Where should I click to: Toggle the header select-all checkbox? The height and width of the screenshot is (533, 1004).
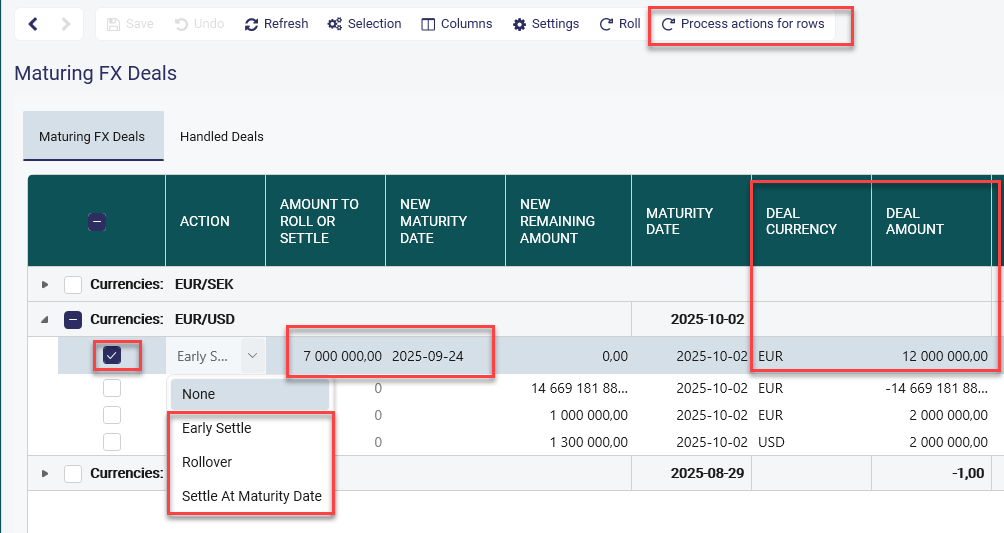tap(97, 222)
